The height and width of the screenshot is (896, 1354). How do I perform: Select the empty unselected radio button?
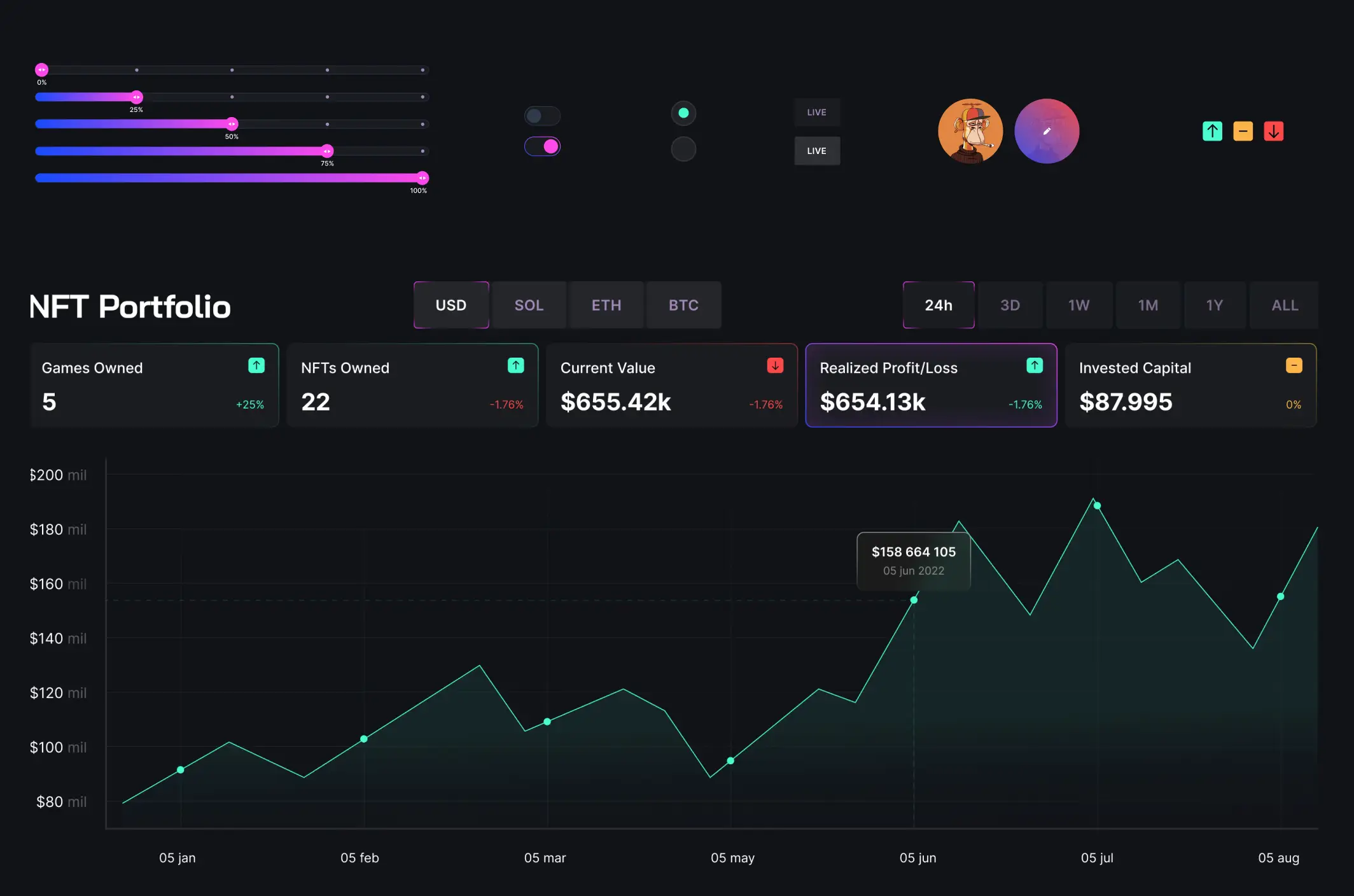pos(683,149)
